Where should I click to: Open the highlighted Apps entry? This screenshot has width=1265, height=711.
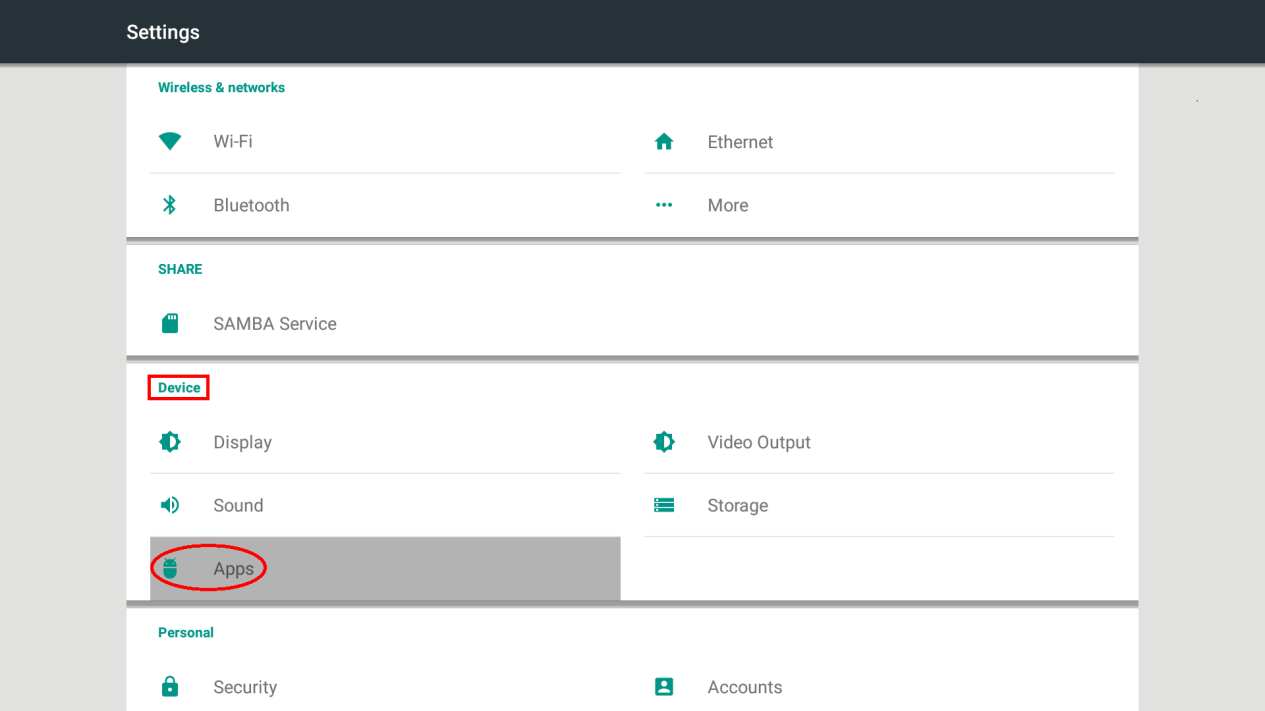[234, 568]
